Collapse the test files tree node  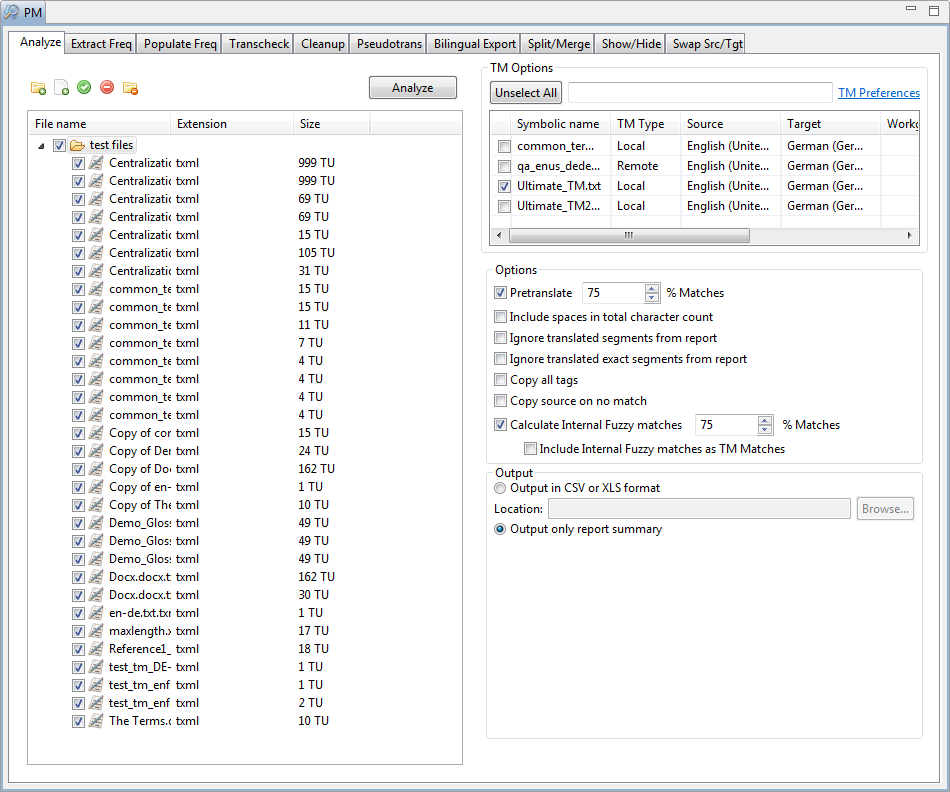pyautogui.click(x=41, y=145)
